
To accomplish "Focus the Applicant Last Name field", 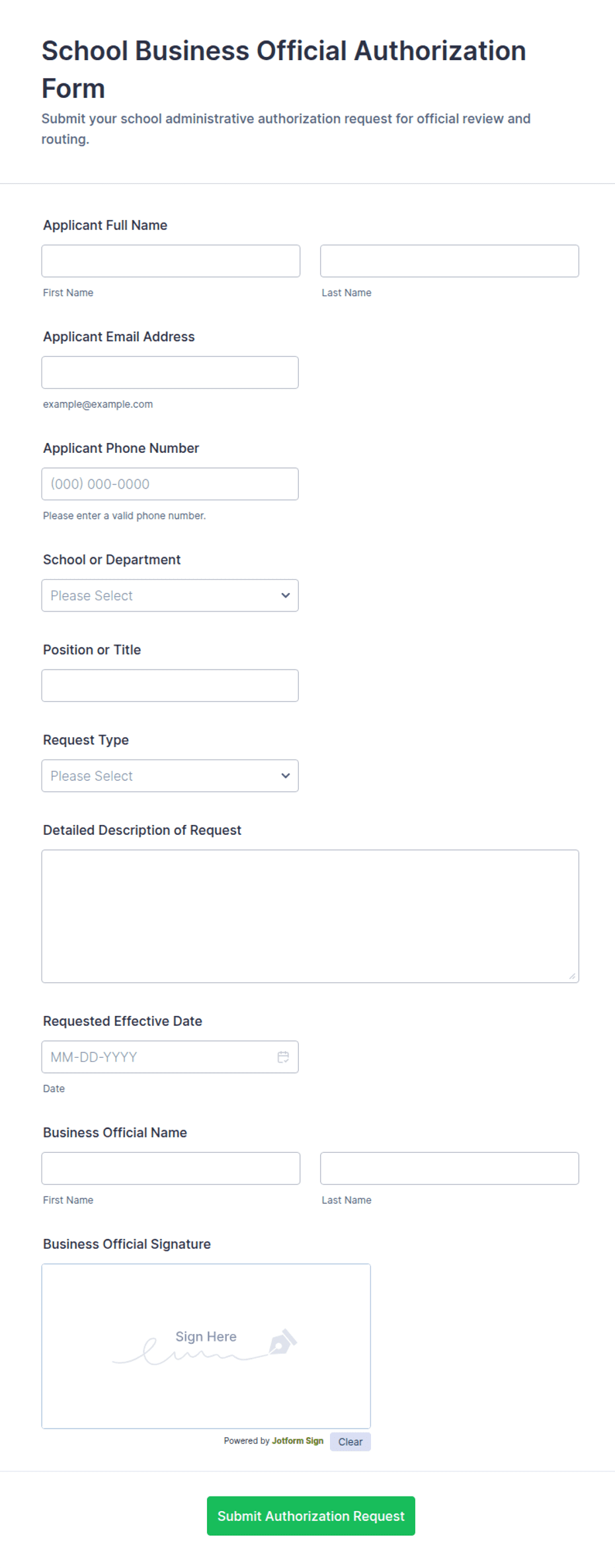I will pyautogui.click(x=450, y=261).
